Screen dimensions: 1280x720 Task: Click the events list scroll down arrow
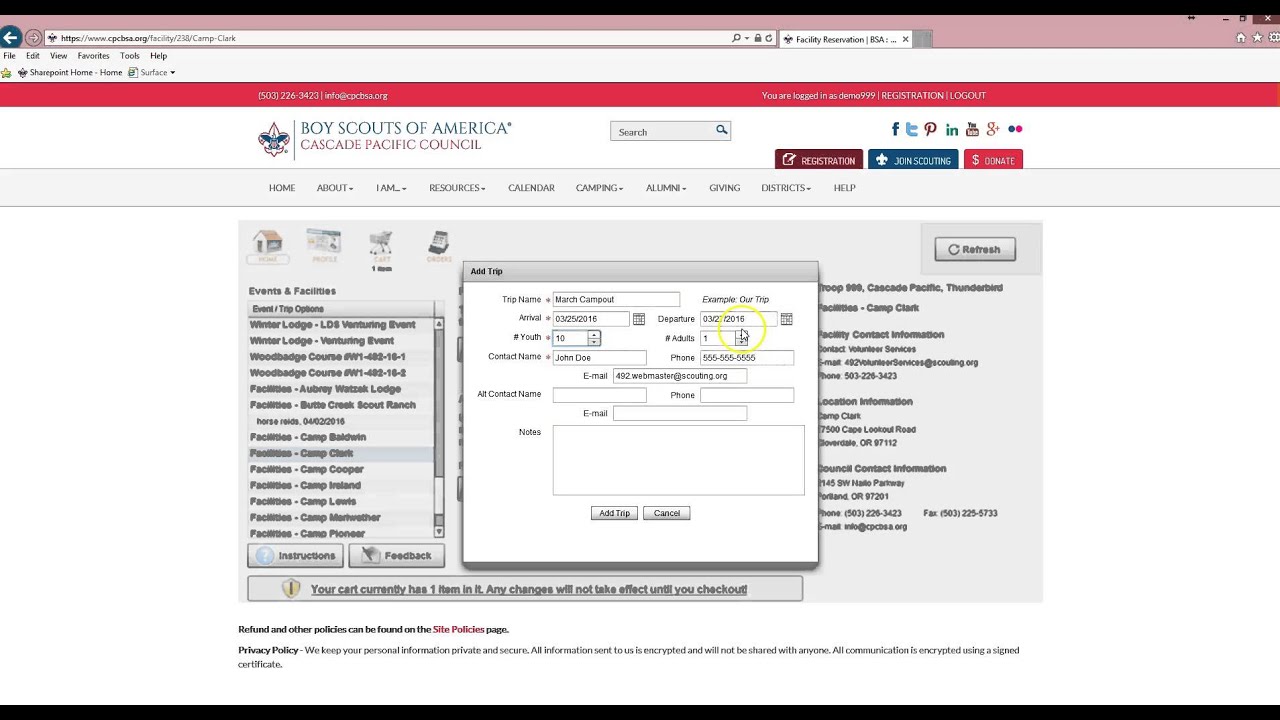pyautogui.click(x=438, y=532)
